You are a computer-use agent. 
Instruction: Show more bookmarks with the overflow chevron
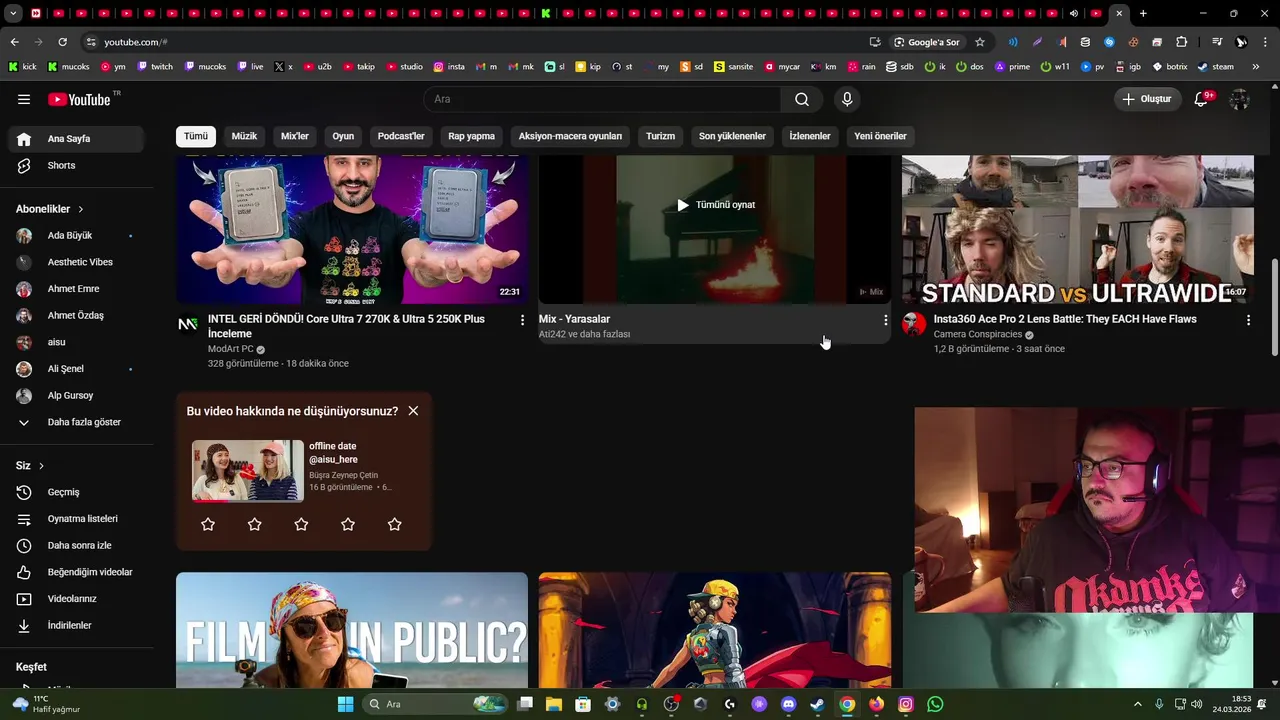point(1258,67)
